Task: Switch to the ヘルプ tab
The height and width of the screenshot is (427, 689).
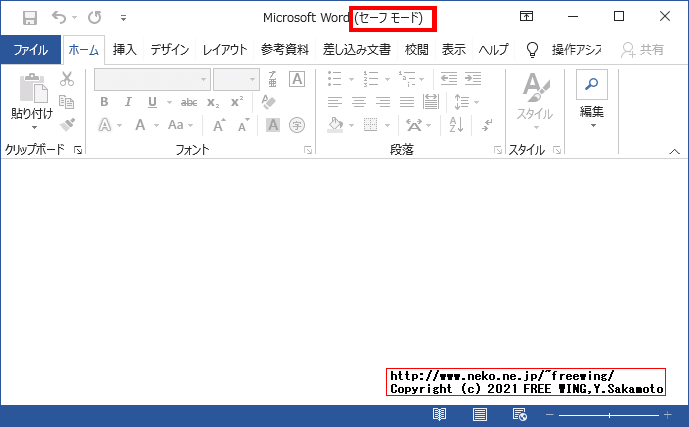Action: pyautogui.click(x=493, y=50)
